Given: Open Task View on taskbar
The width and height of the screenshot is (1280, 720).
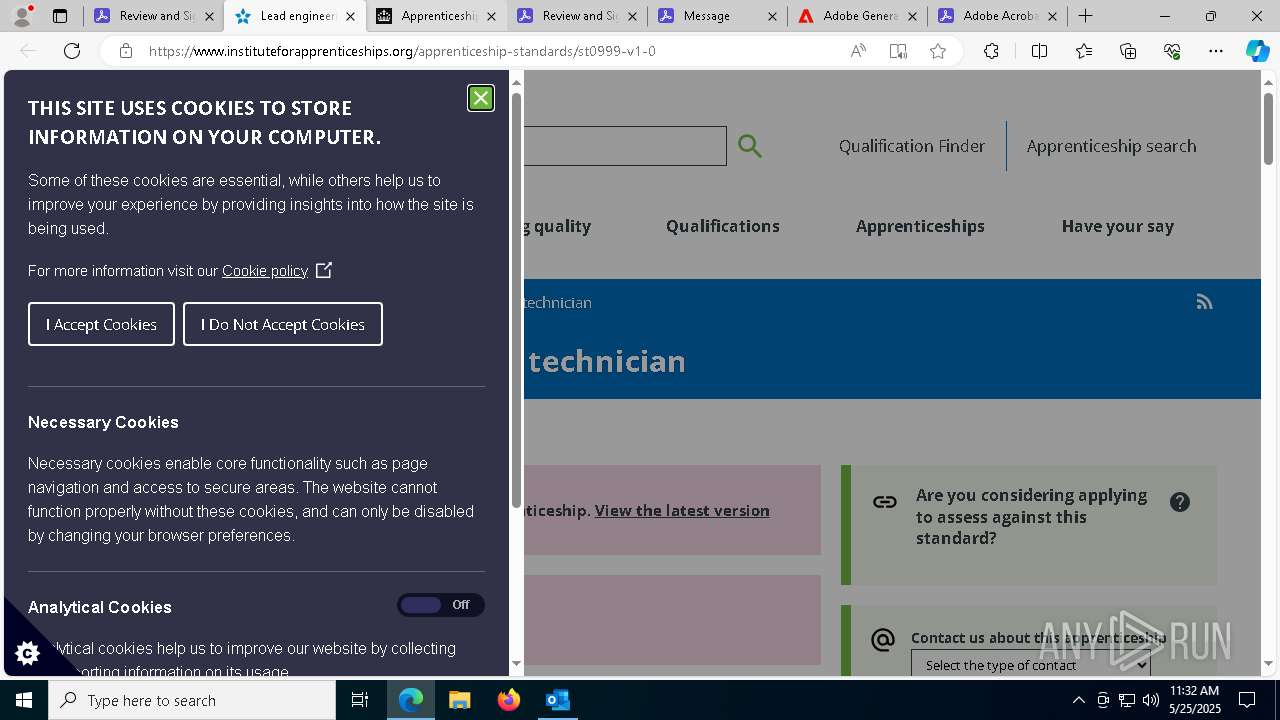Looking at the screenshot, I should pos(360,700).
